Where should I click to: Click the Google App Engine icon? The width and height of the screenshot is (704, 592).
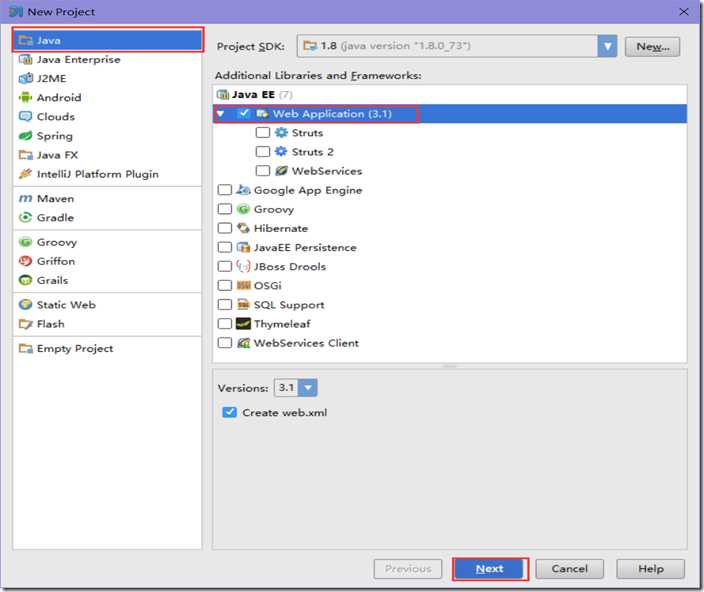click(x=243, y=190)
